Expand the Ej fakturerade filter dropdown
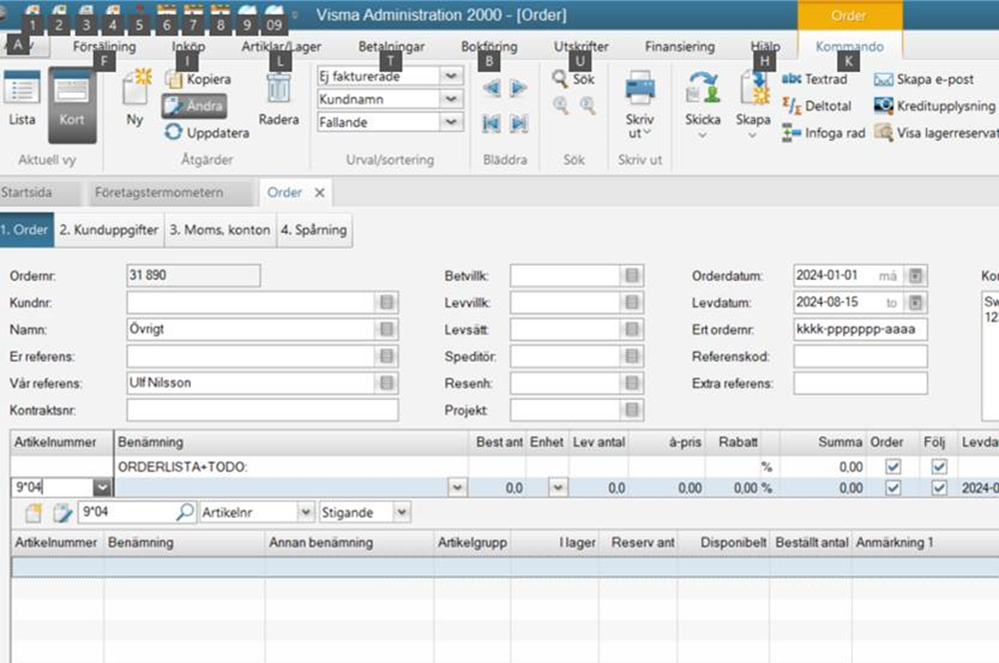The image size is (999, 663). [x=452, y=76]
